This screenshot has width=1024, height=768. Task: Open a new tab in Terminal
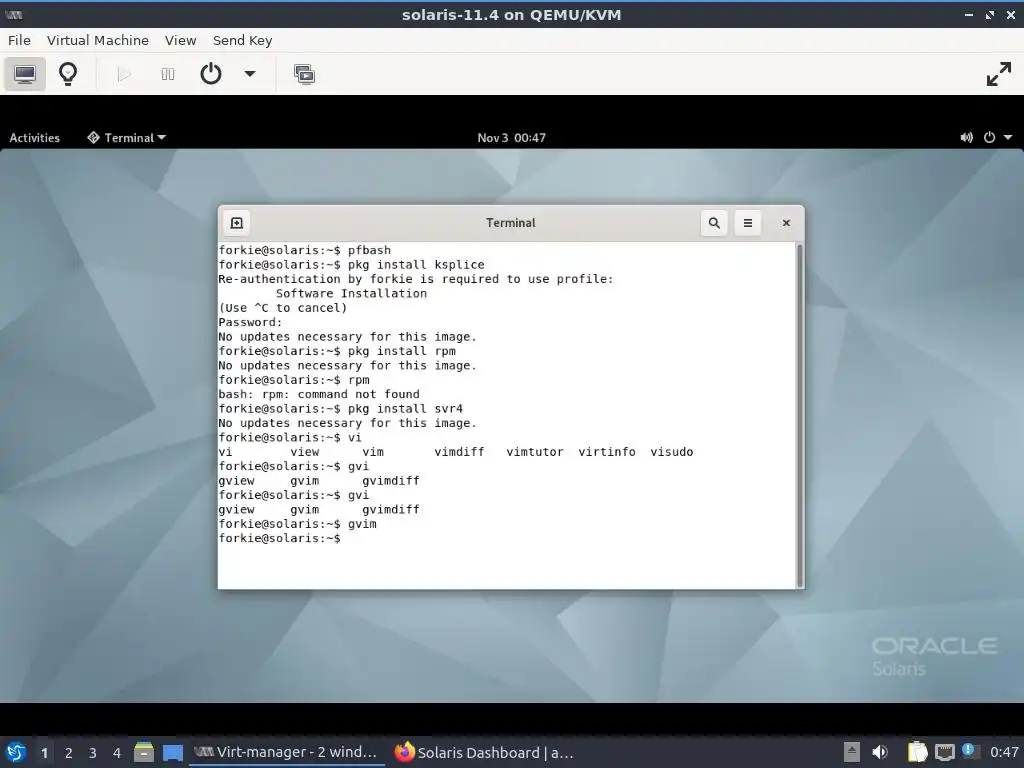coord(236,223)
